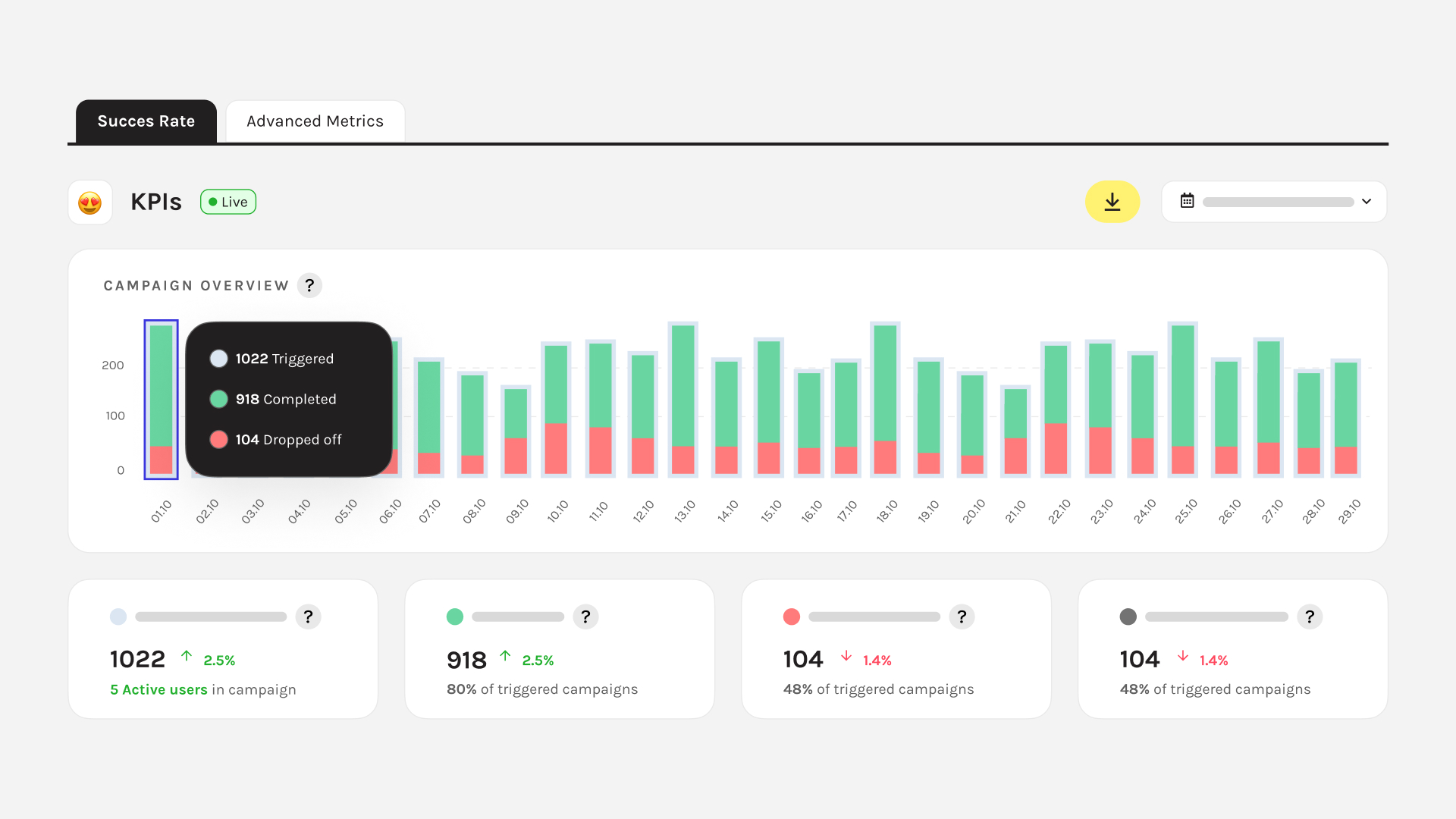Select the highlighted 01.10 bar in the chart
This screenshot has width=1456, height=819.
tap(161, 399)
